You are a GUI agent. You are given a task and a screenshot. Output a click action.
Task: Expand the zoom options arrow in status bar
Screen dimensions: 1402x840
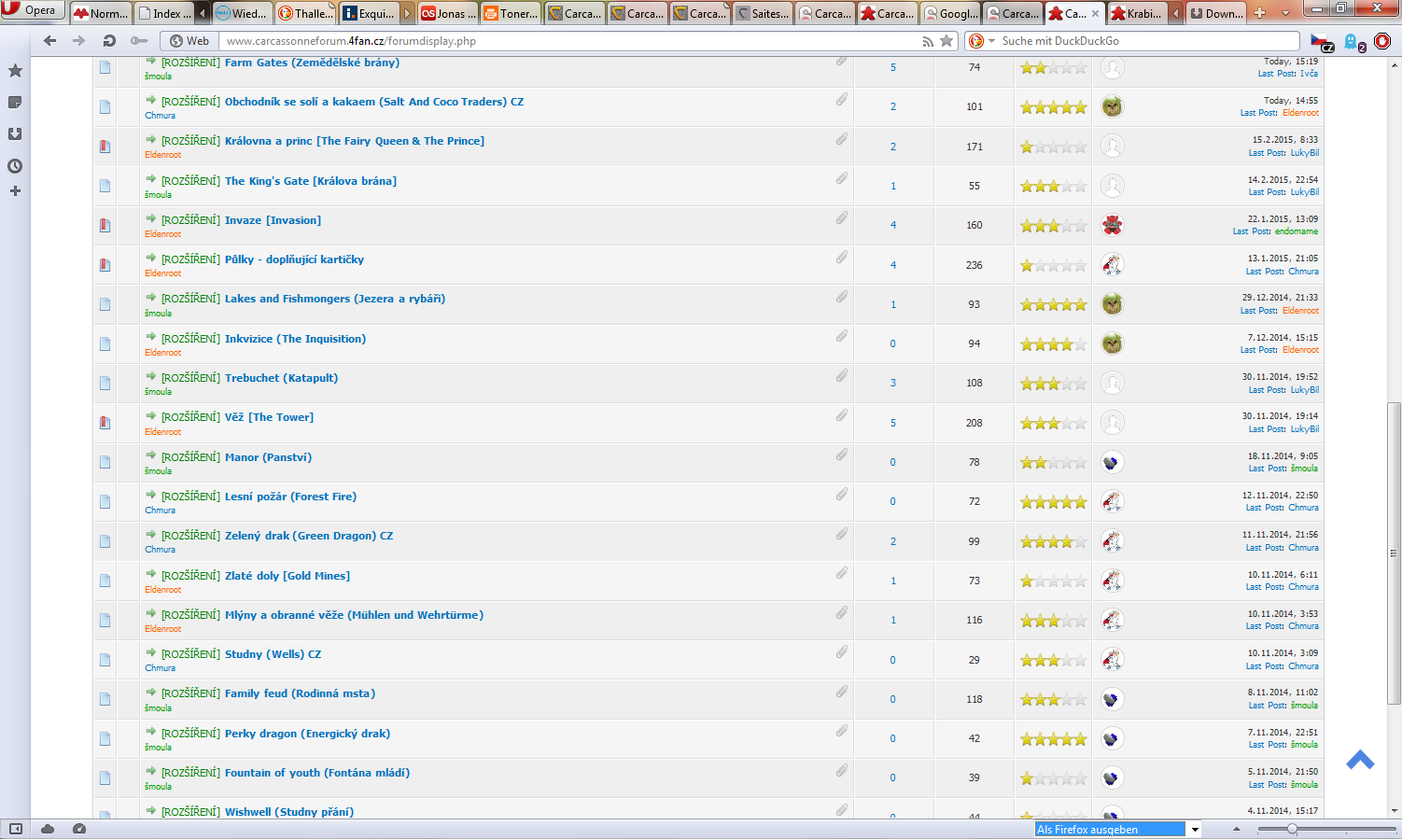(x=1237, y=829)
